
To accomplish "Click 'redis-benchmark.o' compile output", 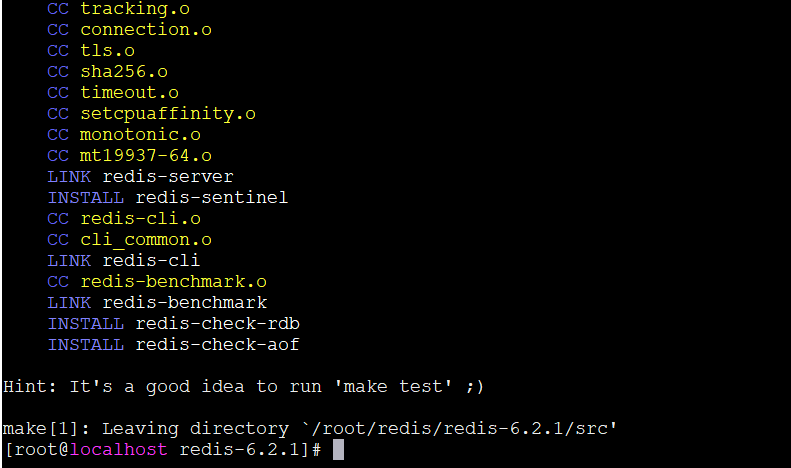I will pyautogui.click(x=157, y=281).
